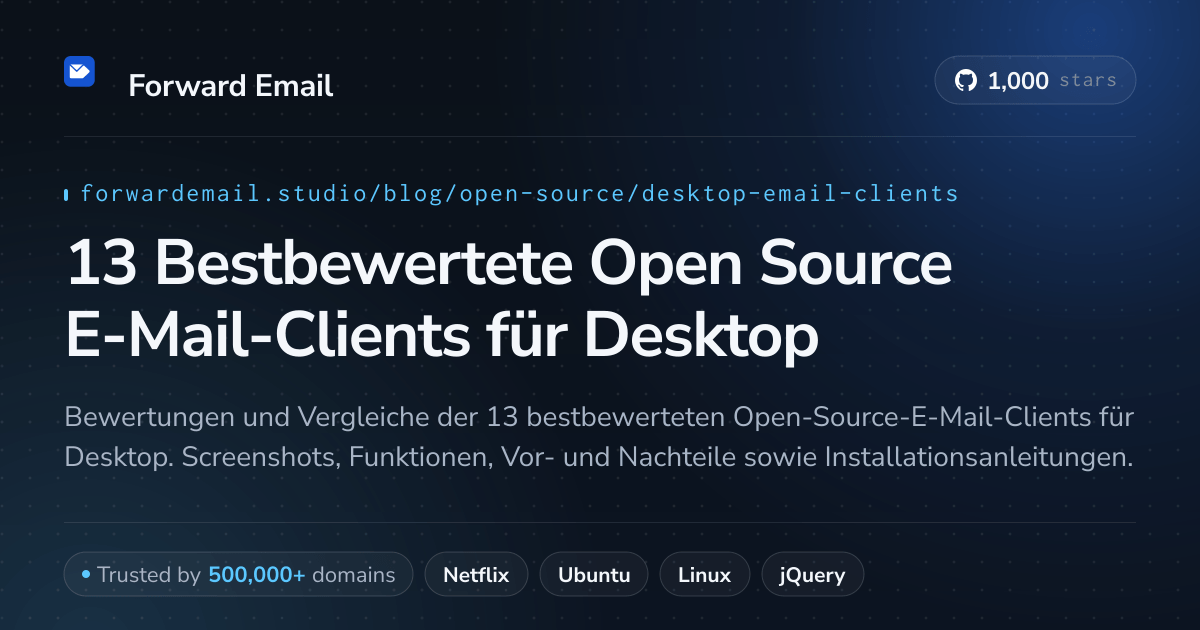Screen dimensions: 1200x630
Task: Click the Forward Email brand name
Action: (231, 86)
